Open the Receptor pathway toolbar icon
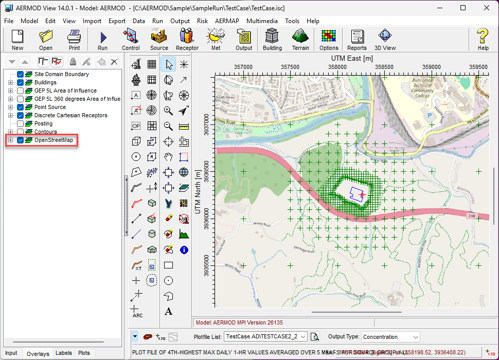Viewport: 499px width, 360px height. tap(187, 39)
